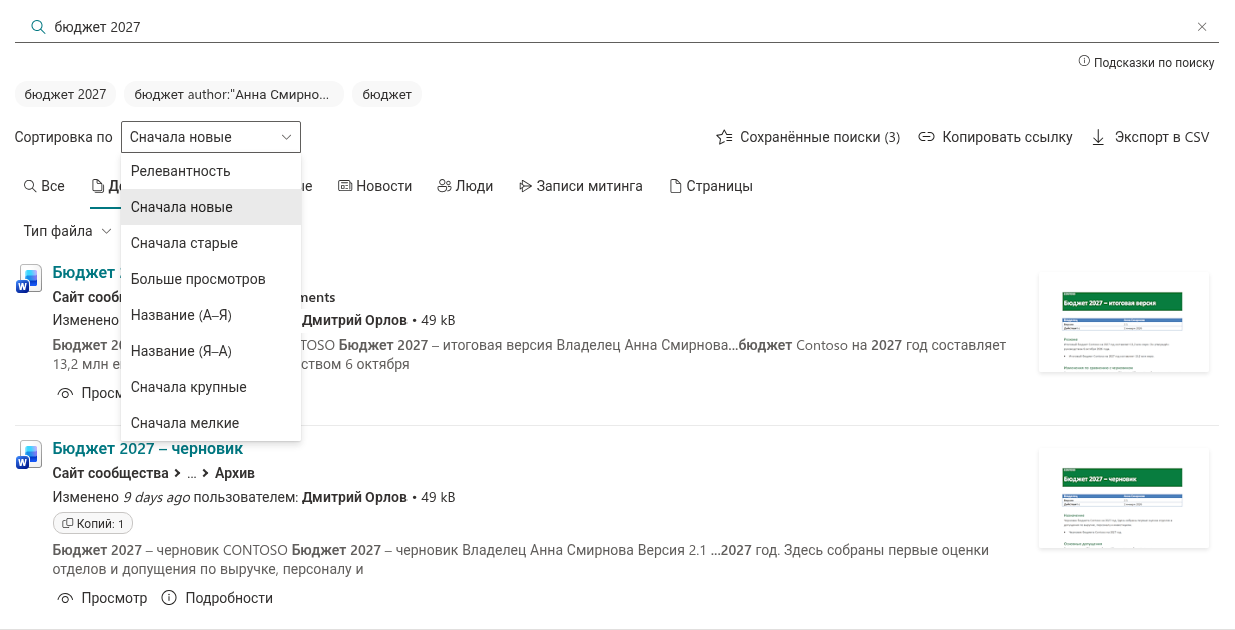The width and height of the screenshot is (1235, 630).
Task: Click the Копий: 1 badge
Action: (92, 523)
